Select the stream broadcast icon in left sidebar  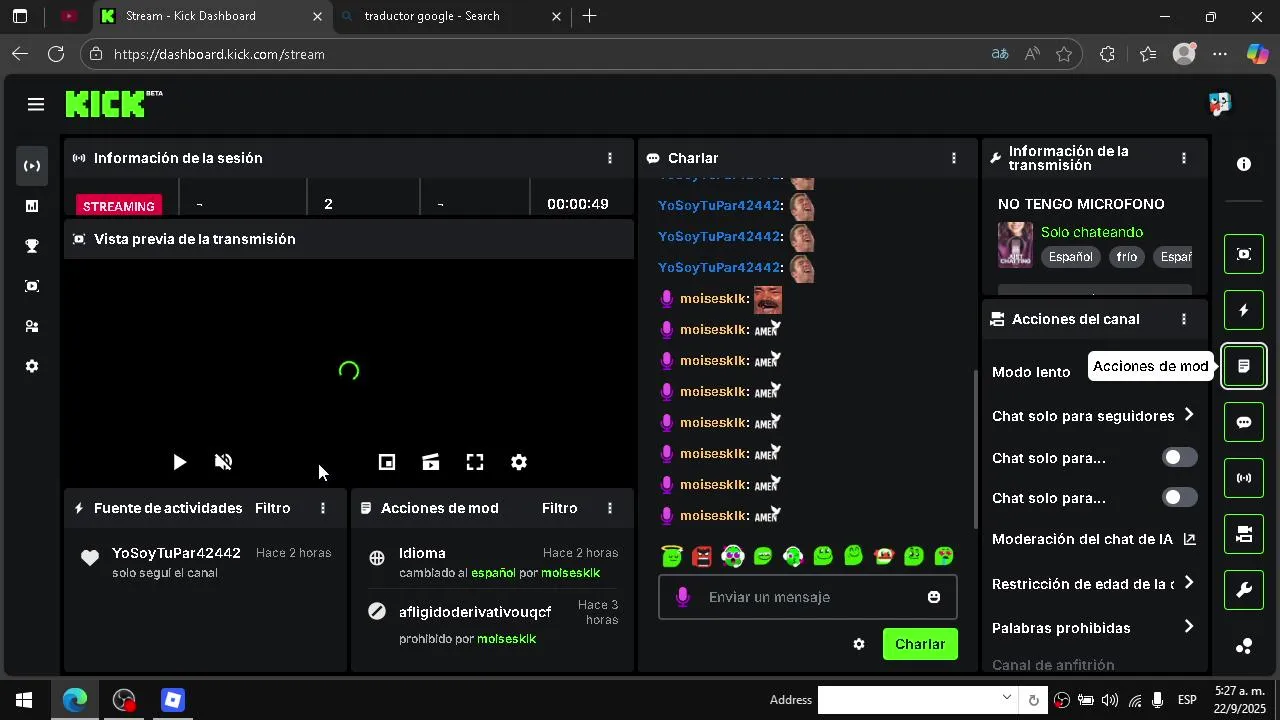[32, 166]
